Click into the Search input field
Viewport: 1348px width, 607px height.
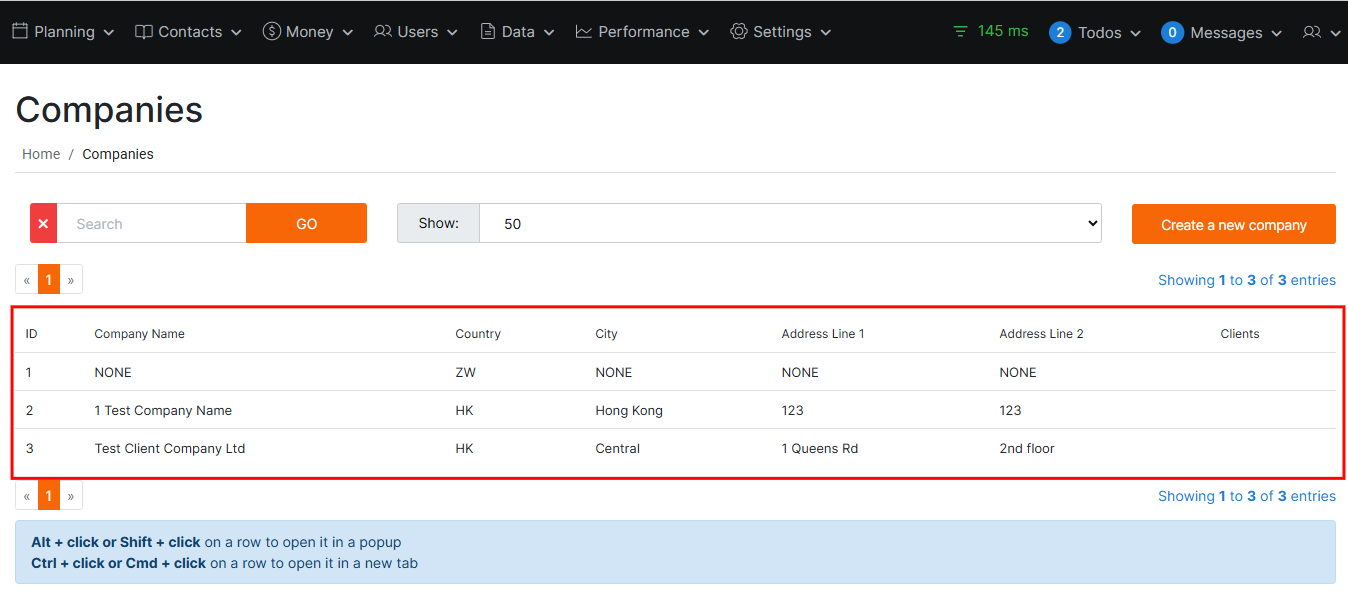151,223
